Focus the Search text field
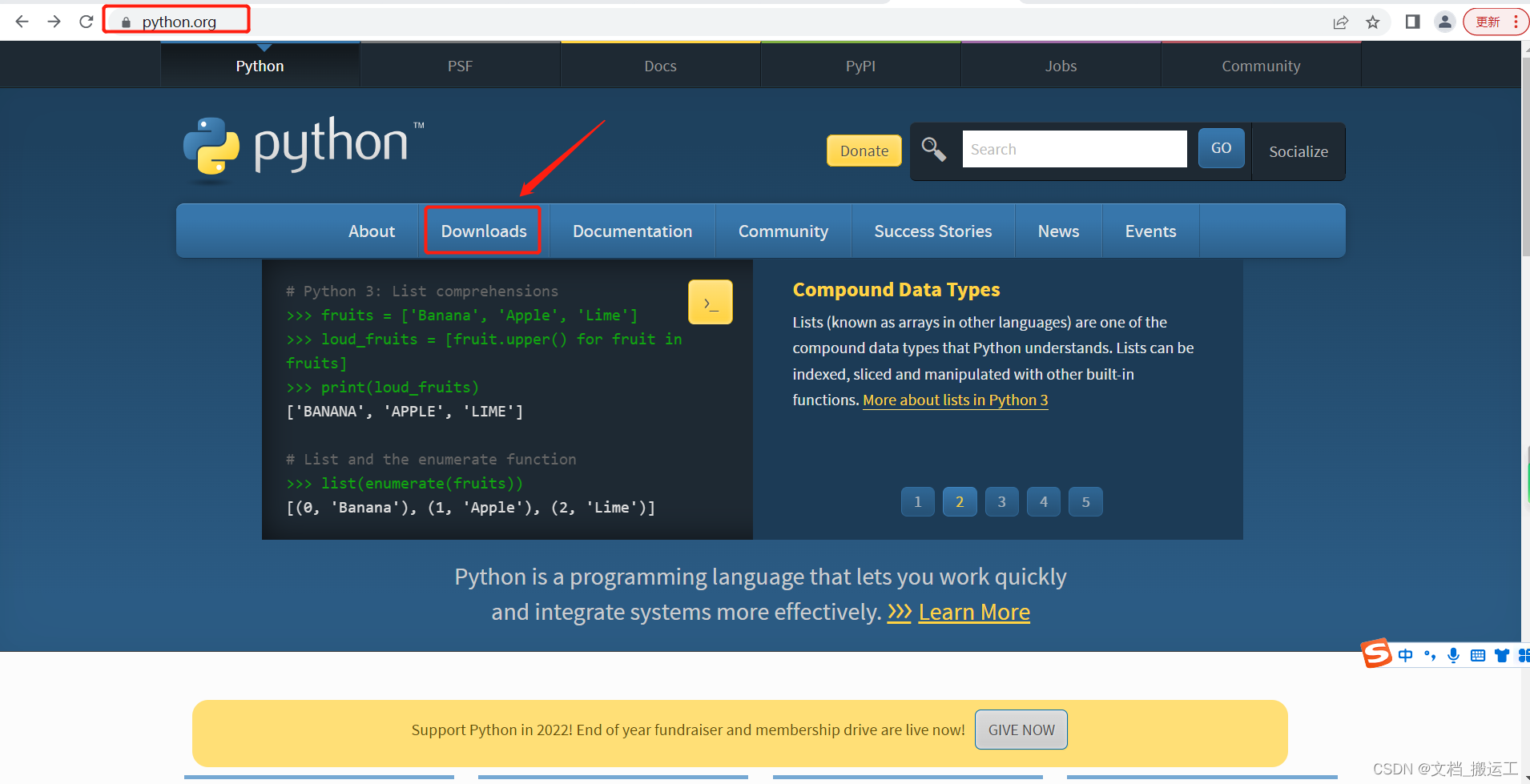The image size is (1530, 784). [1074, 149]
